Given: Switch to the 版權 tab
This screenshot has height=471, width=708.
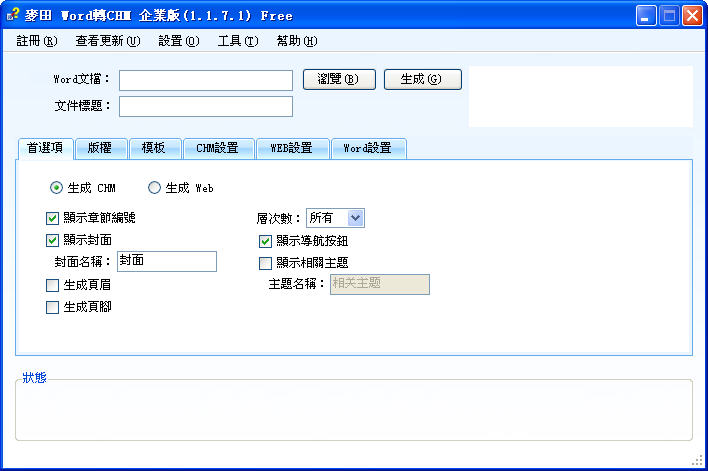Looking at the screenshot, I should [101, 149].
